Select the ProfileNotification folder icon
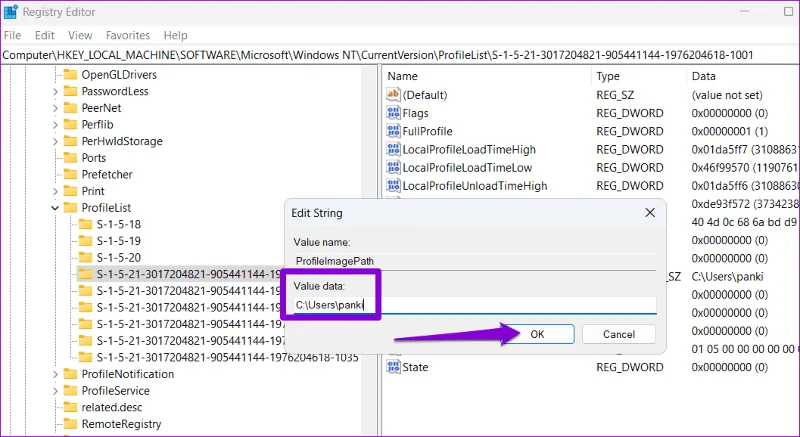The height and width of the screenshot is (437, 800). [70, 374]
